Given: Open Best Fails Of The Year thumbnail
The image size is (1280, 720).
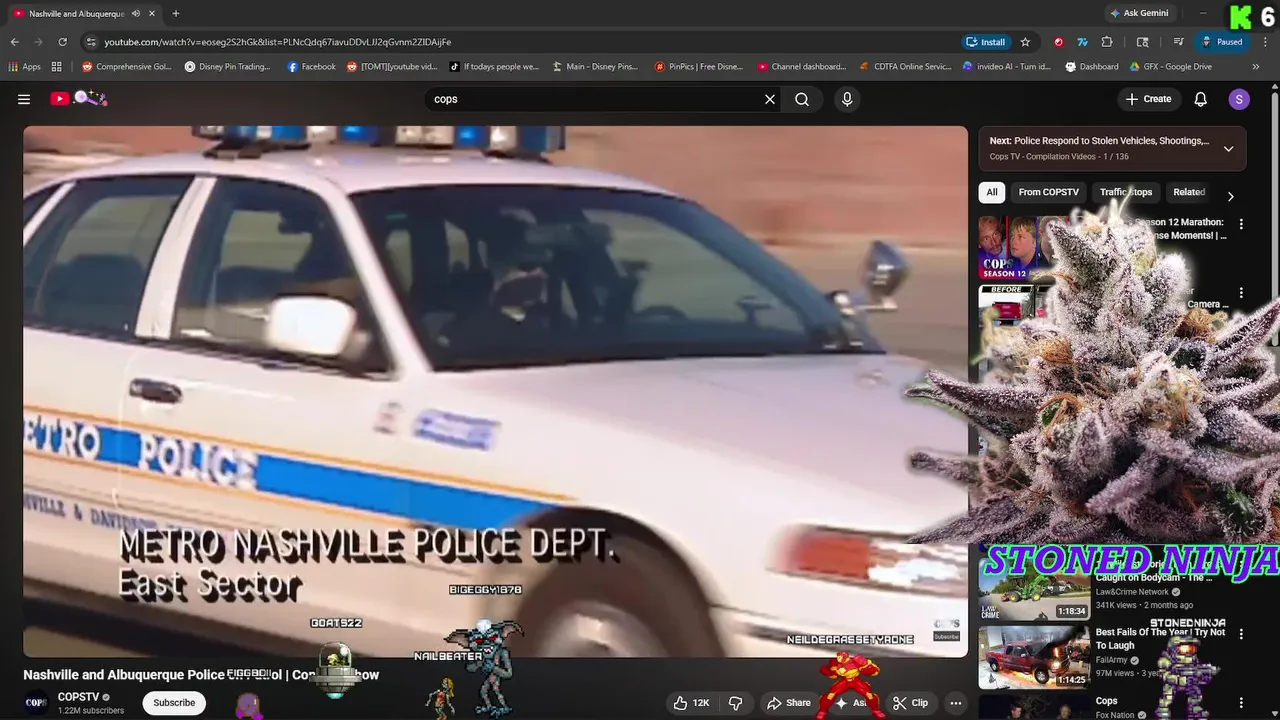Looking at the screenshot, I should 1033,657.
